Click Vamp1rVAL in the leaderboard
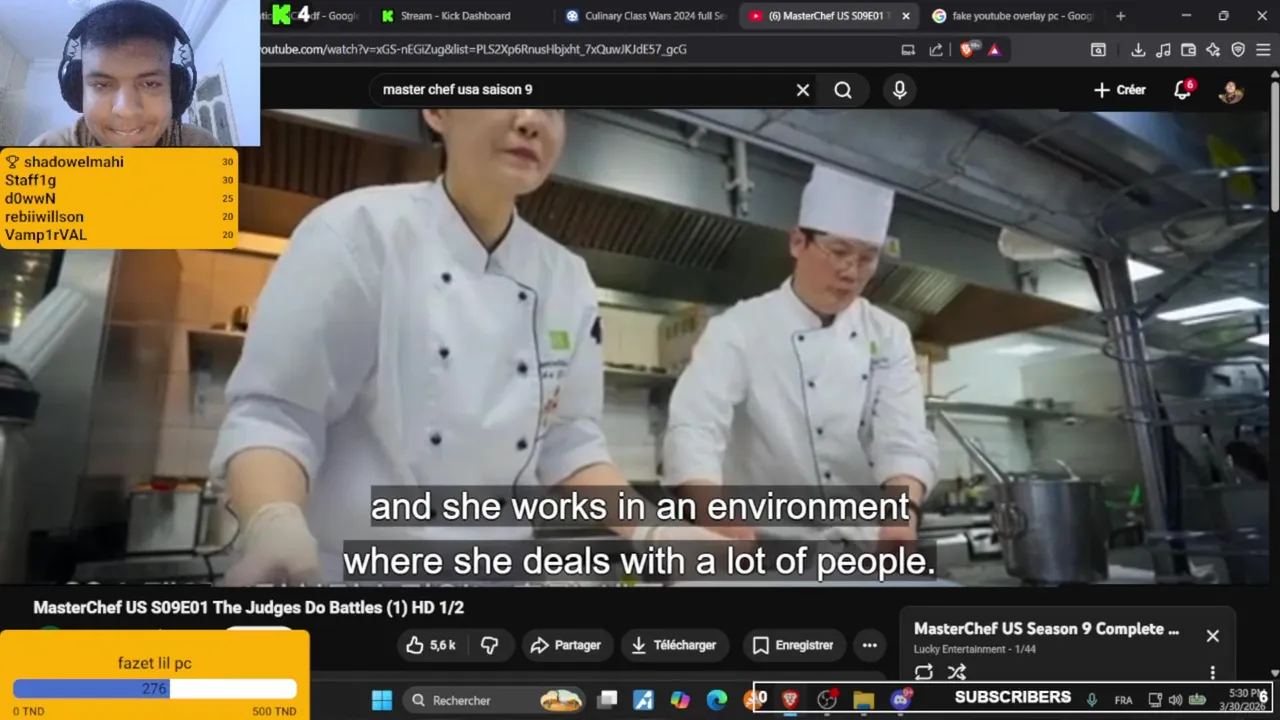Screen dimensions: 1280x720 46,235
